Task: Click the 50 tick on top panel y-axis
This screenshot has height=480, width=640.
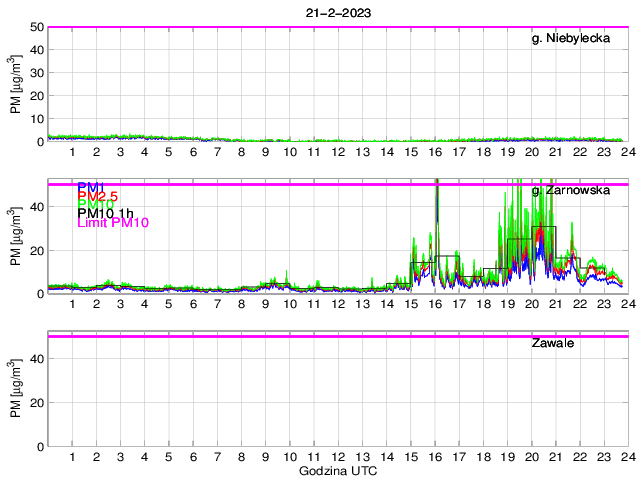Action: click(x=37, y=27)
